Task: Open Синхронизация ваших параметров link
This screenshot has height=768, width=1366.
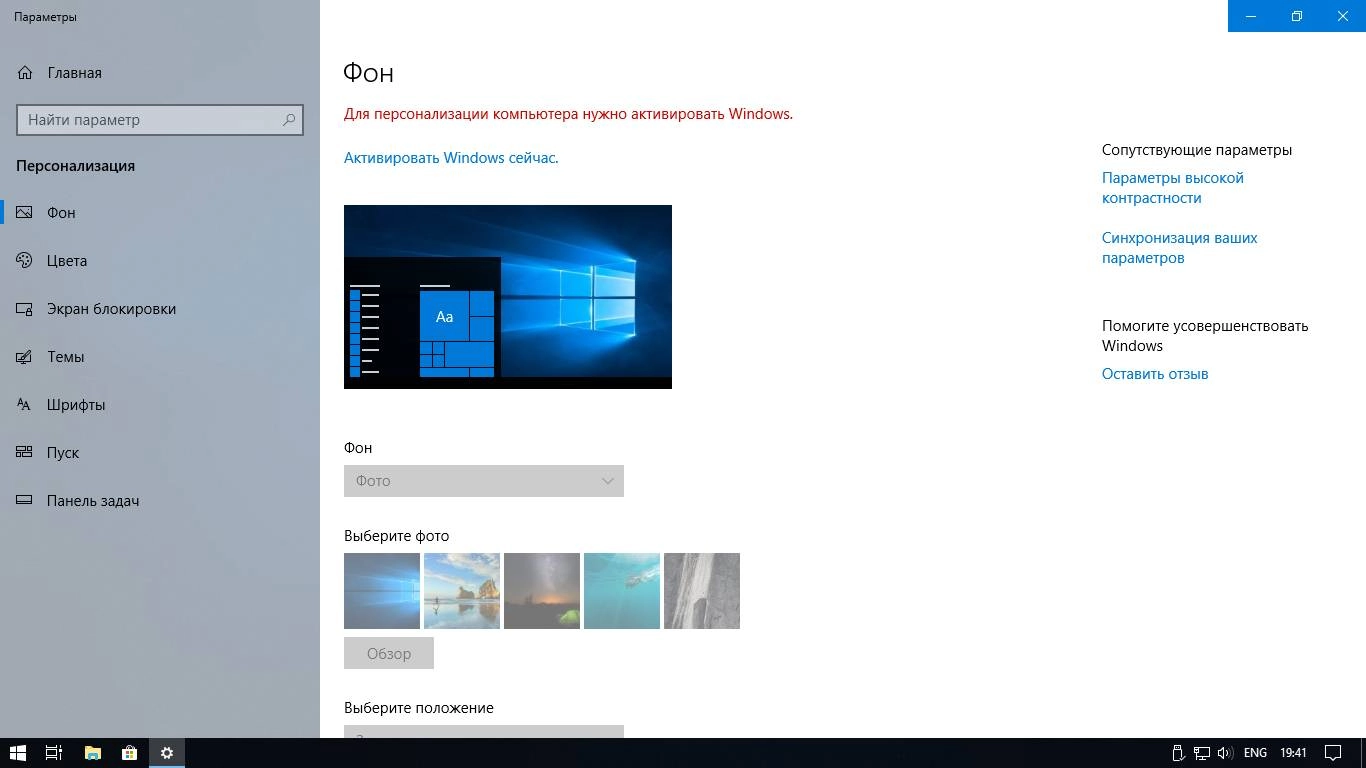Action: click(x=1180, y=248)
